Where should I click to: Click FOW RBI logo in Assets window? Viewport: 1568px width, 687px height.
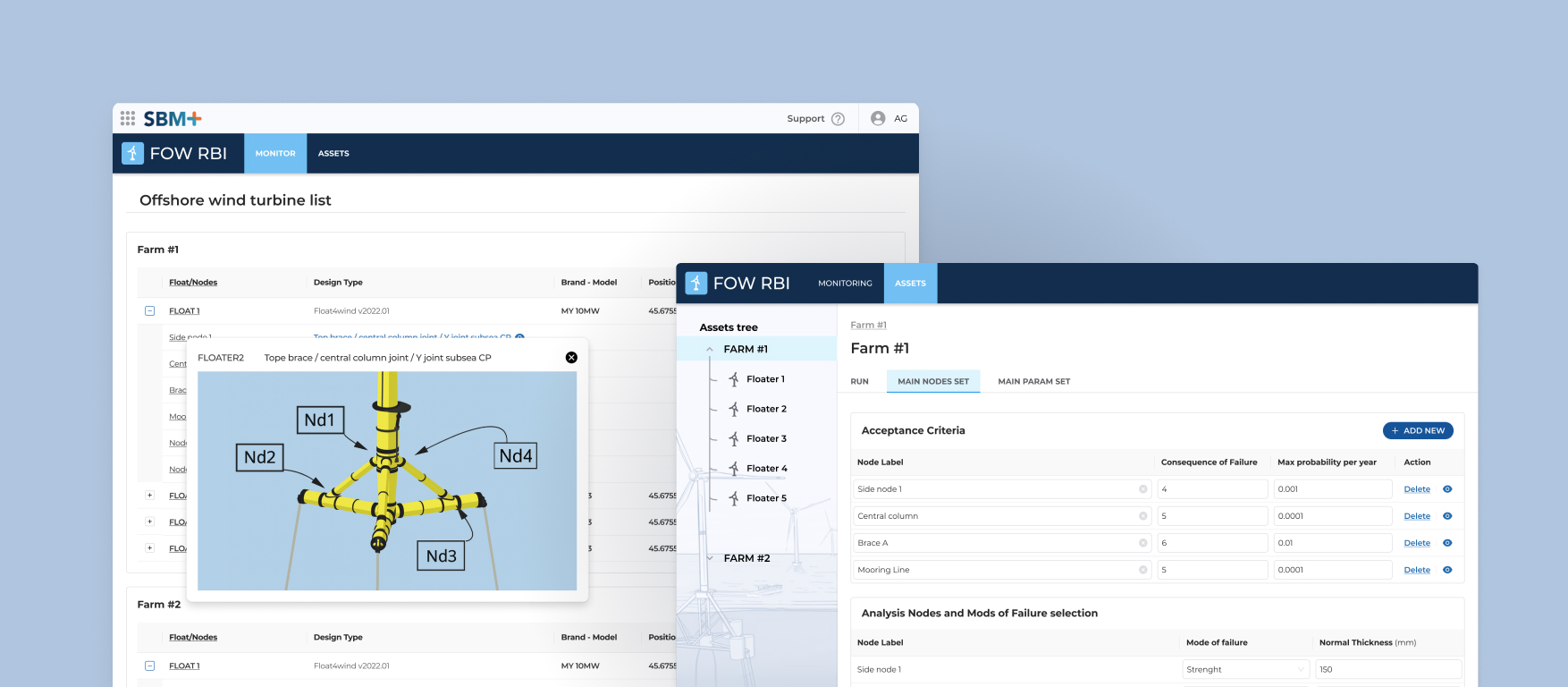[696, 284]
